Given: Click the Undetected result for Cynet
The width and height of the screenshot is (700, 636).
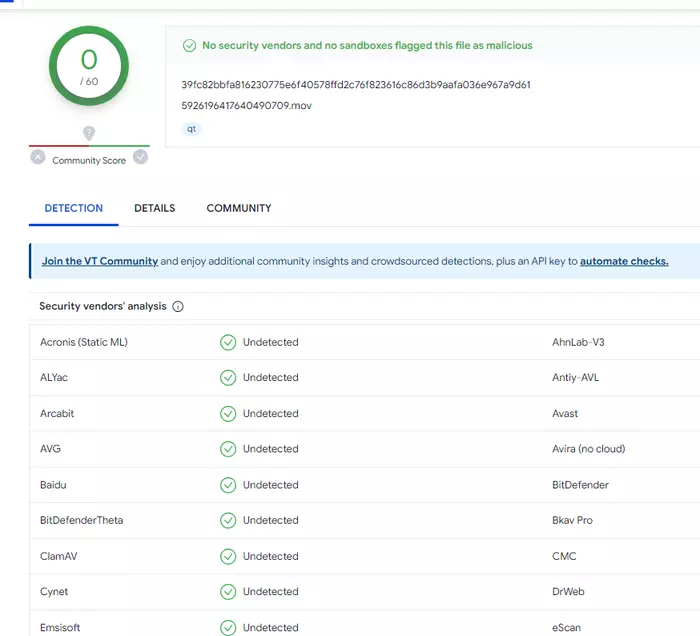Looking at the screenshot, I should pyautogui.click(x=271, y=592).
